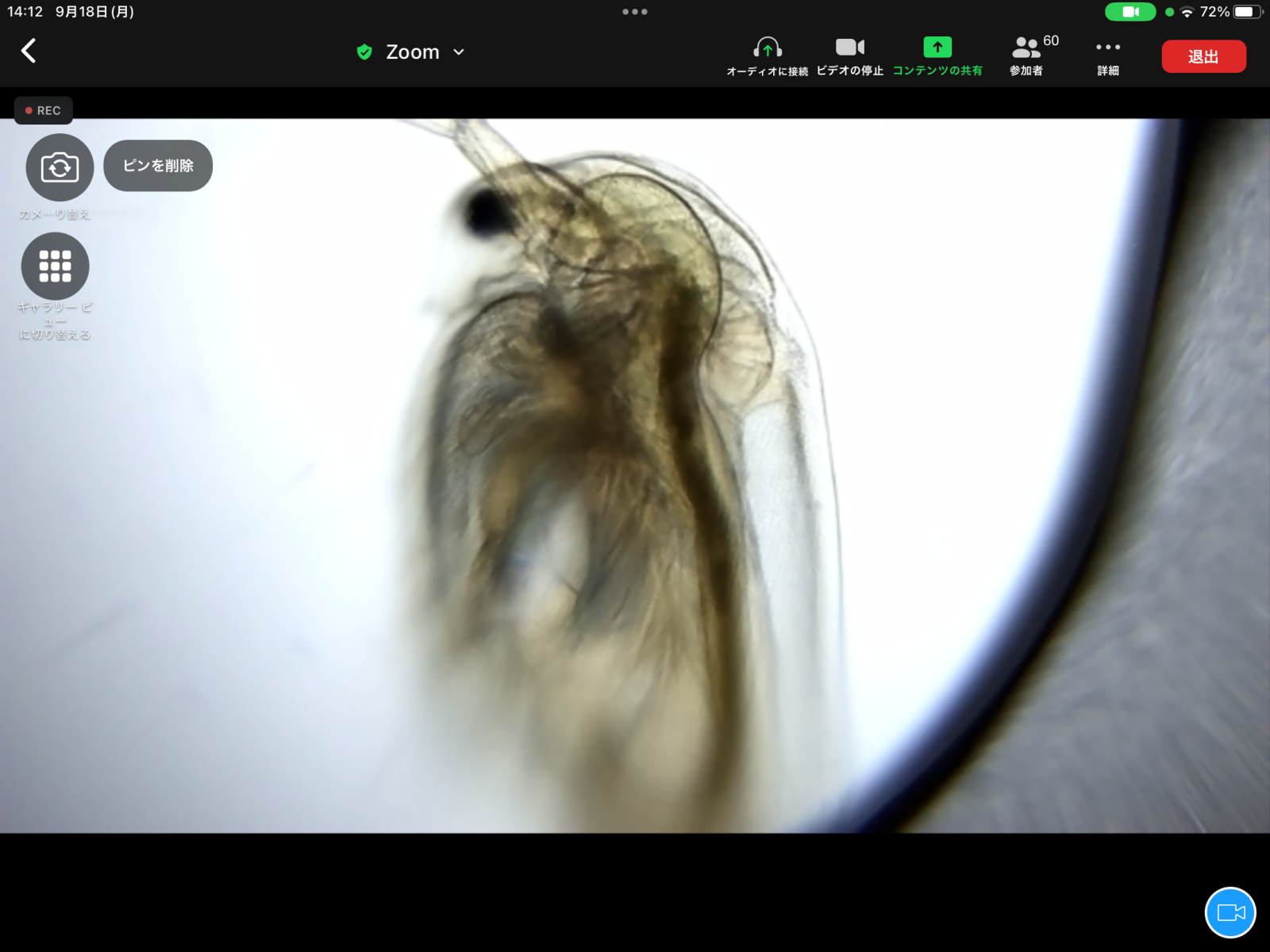
Task: Click the REC recording indicator
Action: click(x=44, y=110)
